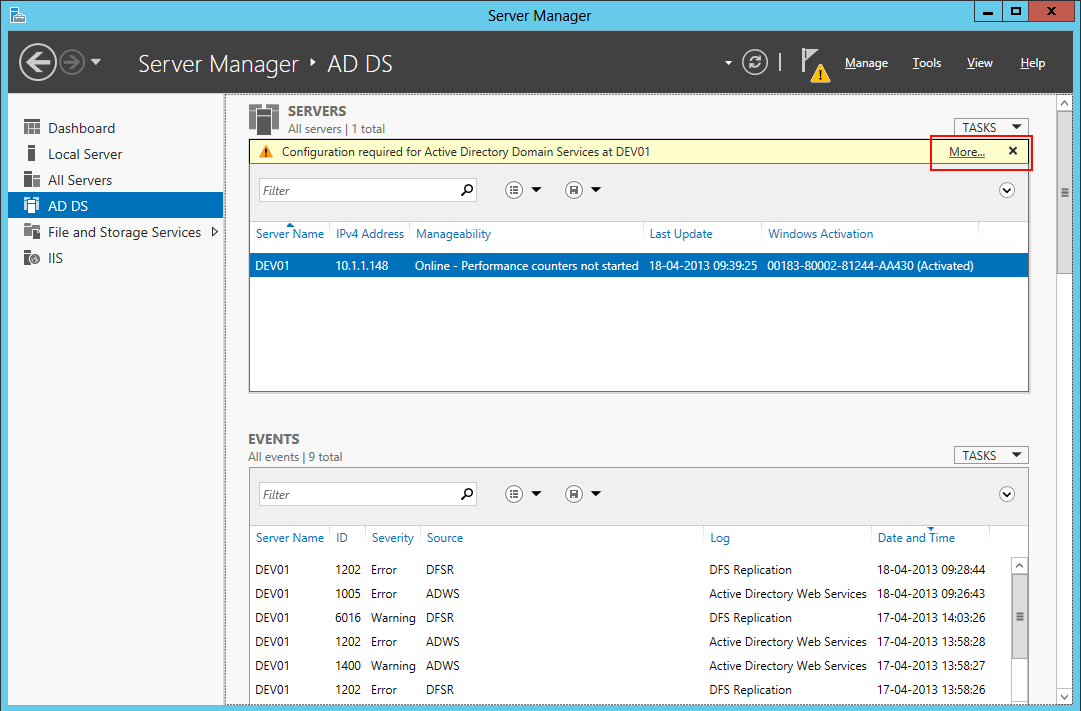Click the search magnifier in Servers filter
Viewport: 1081px width, 711px height.
[x=466, y=190]
